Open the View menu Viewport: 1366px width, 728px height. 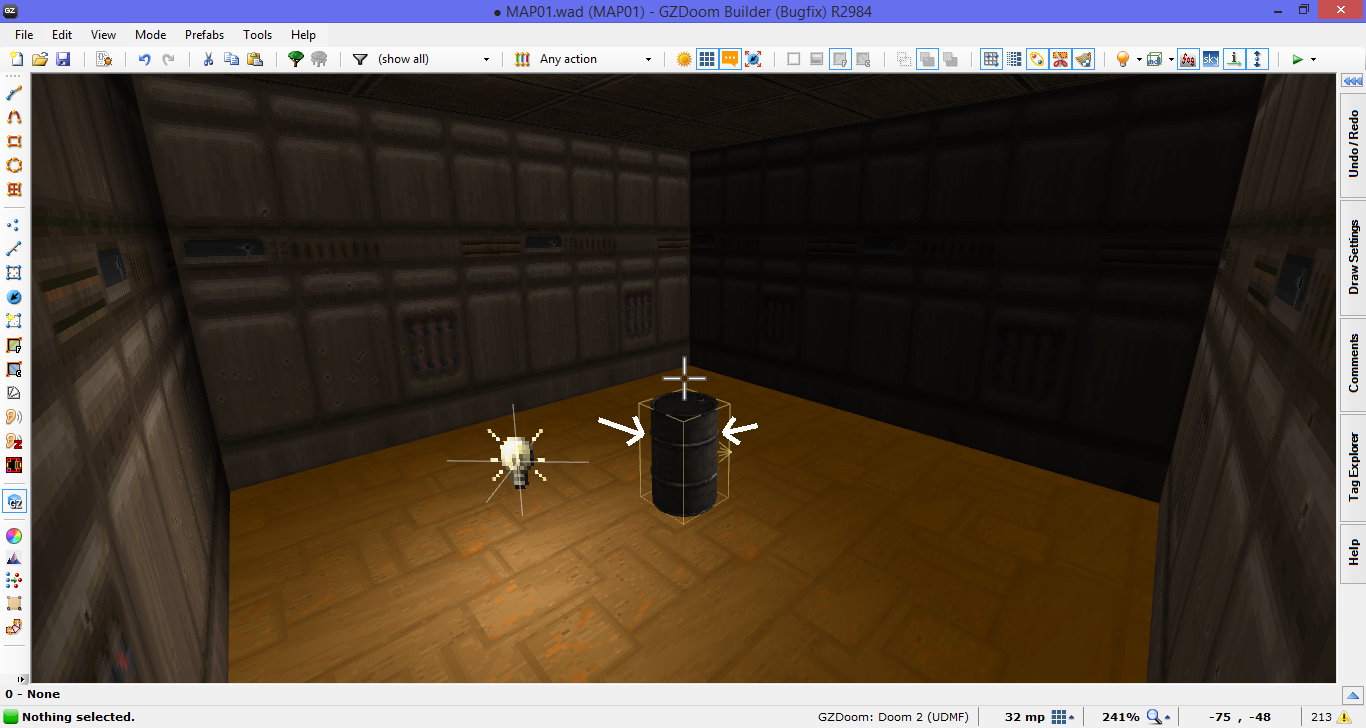104,34
